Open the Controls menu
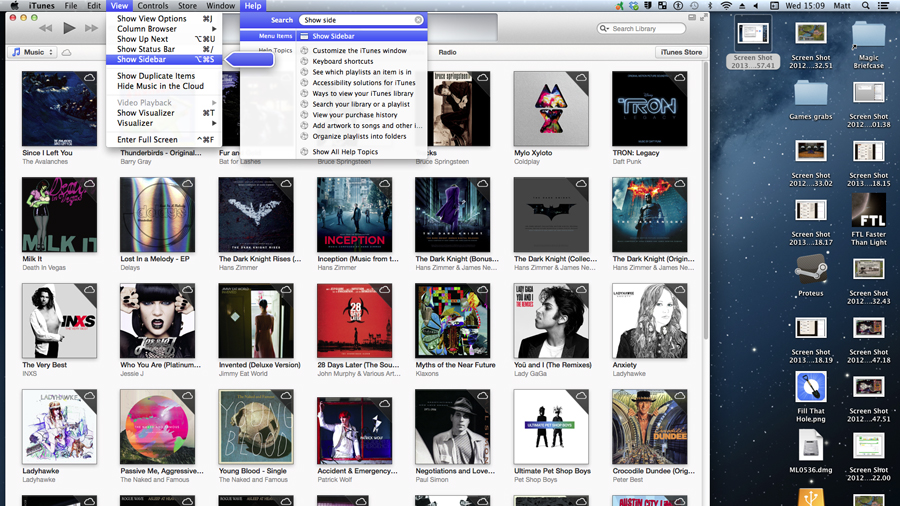This screenshot has width=900, height=506. 153,6
